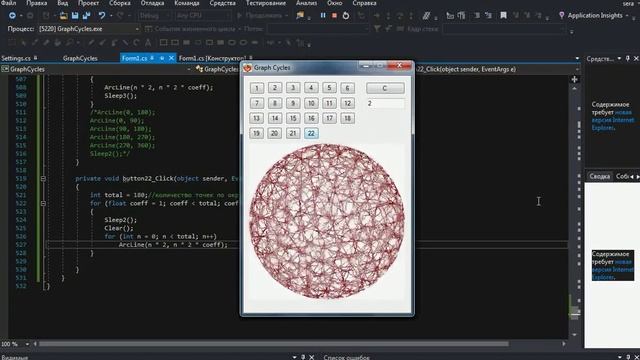Viewport: 640px width, 360px height.
Task: Save the current file with disk icon
Action: pyautogui.click(x=75, y=16)
